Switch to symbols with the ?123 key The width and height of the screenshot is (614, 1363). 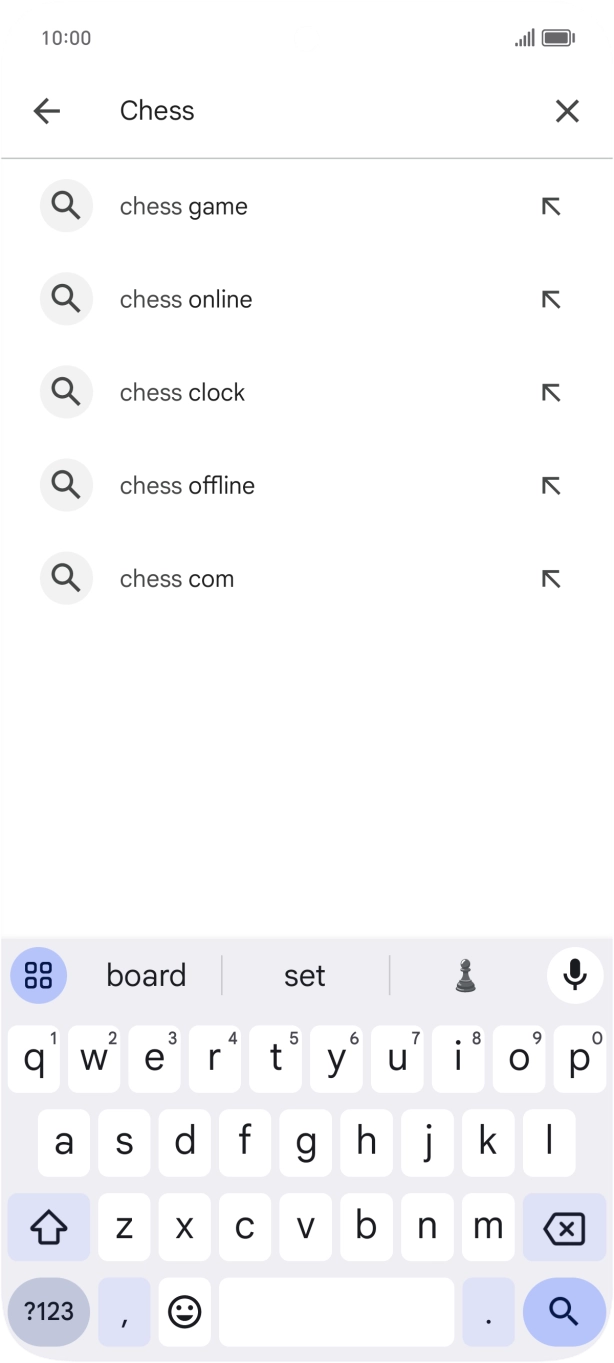pos(48,1311)
